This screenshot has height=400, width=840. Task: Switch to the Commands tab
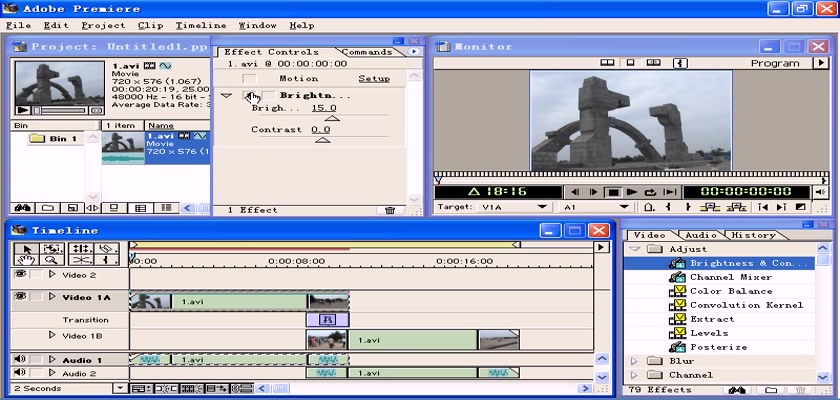[x=367, y=52]
